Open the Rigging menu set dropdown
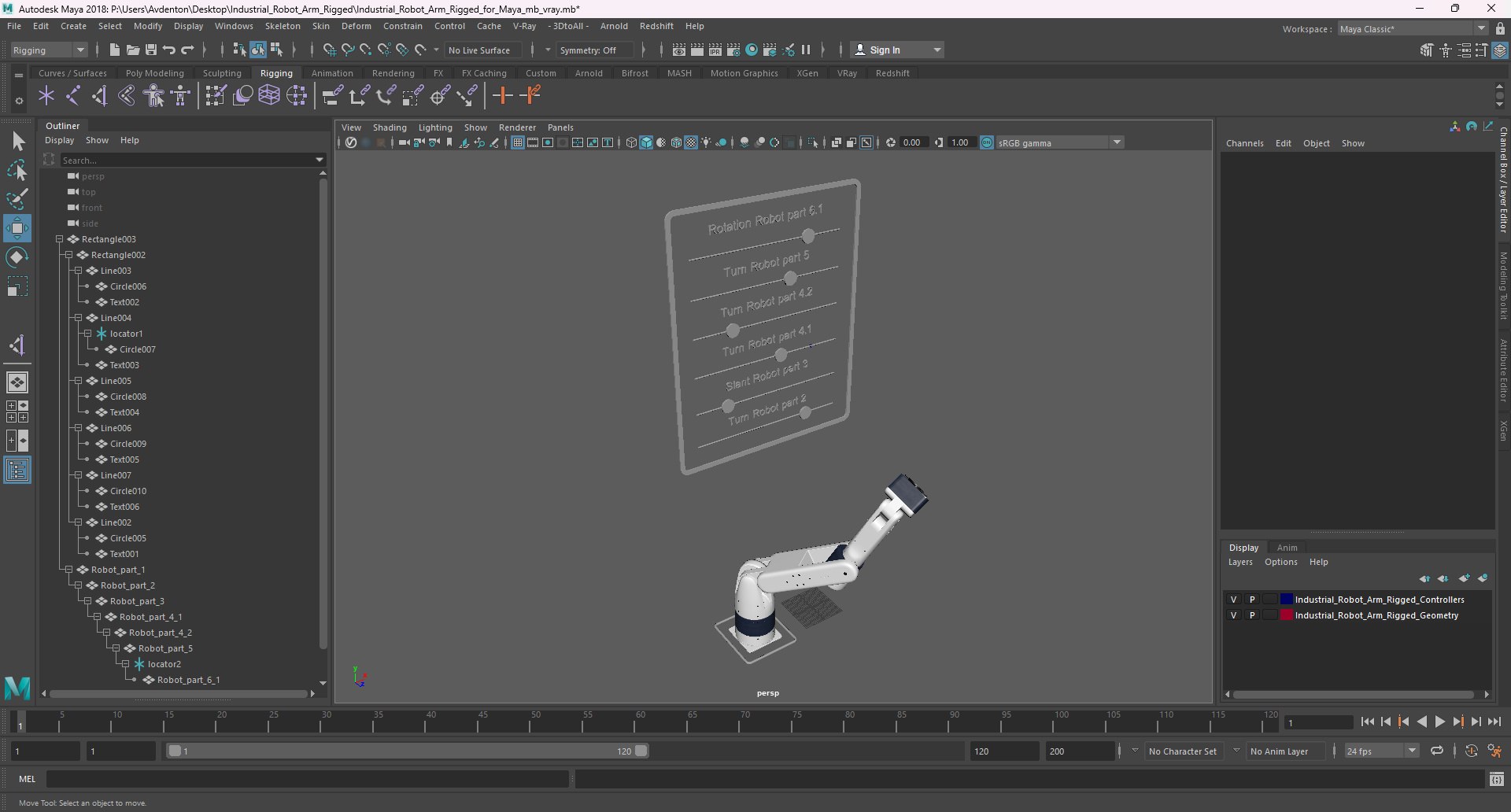This screenshot has height=812, width=1511. [49, 50]
